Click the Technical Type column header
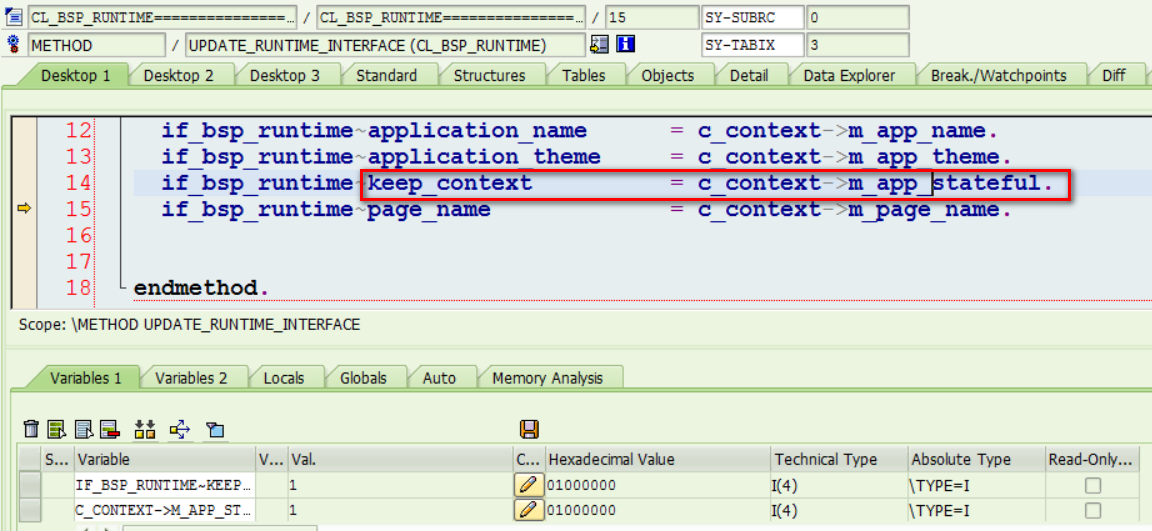 coord(839,460)
